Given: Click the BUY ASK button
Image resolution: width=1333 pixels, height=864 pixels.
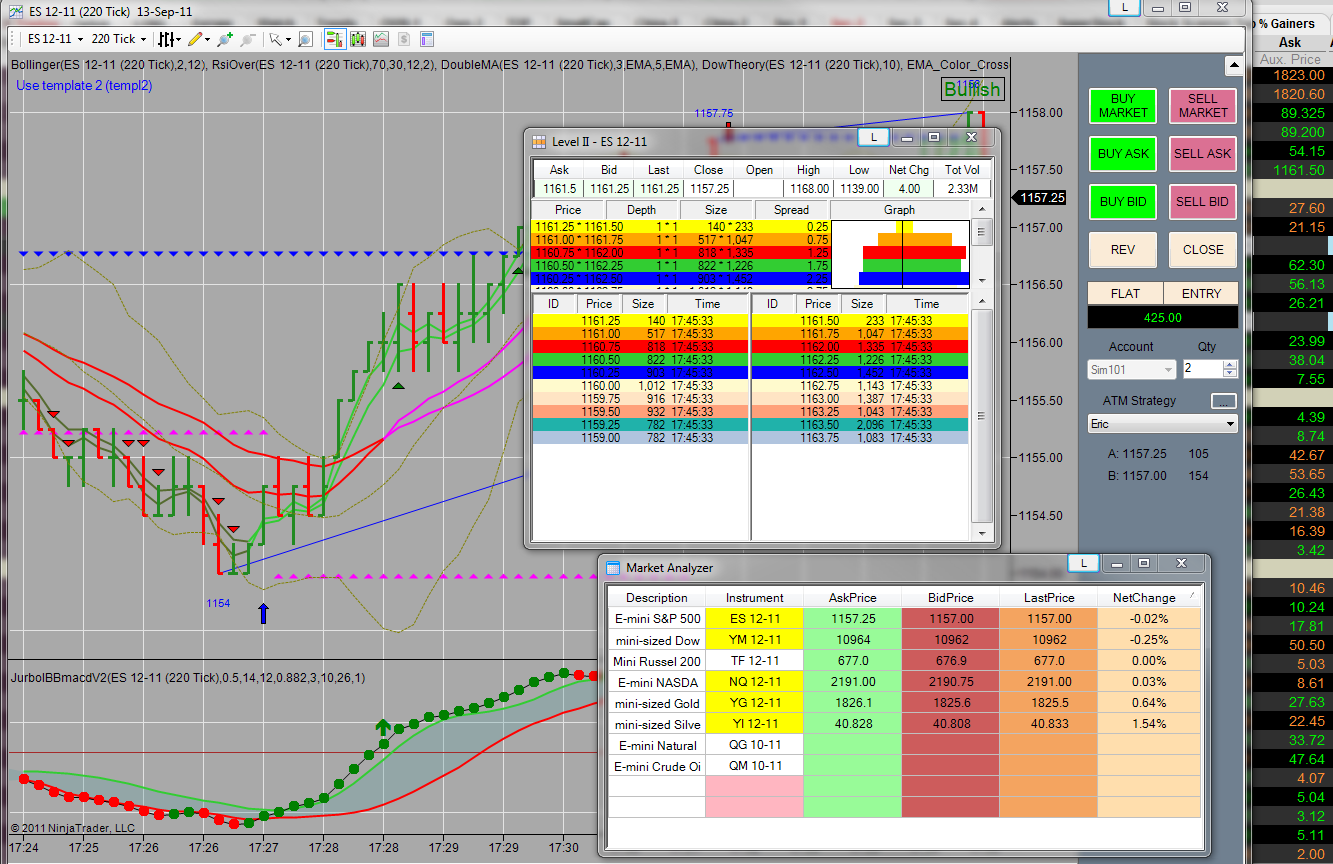Looking at the screenshot, I should (1123, 154).
